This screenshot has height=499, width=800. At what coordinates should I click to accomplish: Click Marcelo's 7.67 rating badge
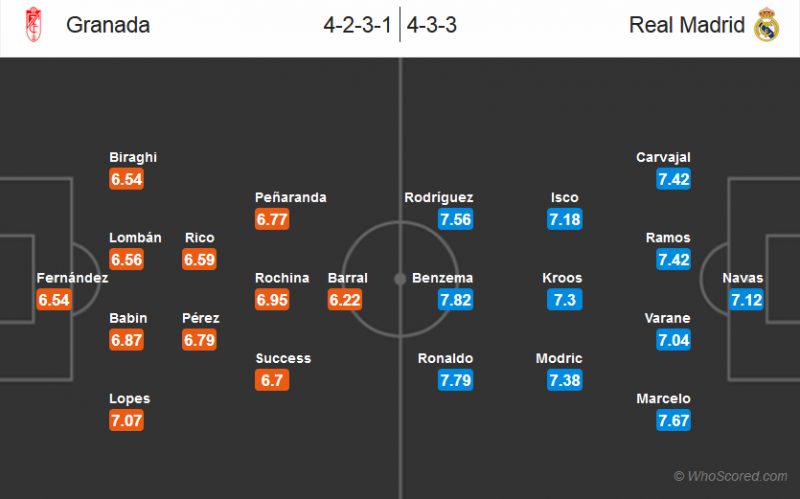click(674, 420)
